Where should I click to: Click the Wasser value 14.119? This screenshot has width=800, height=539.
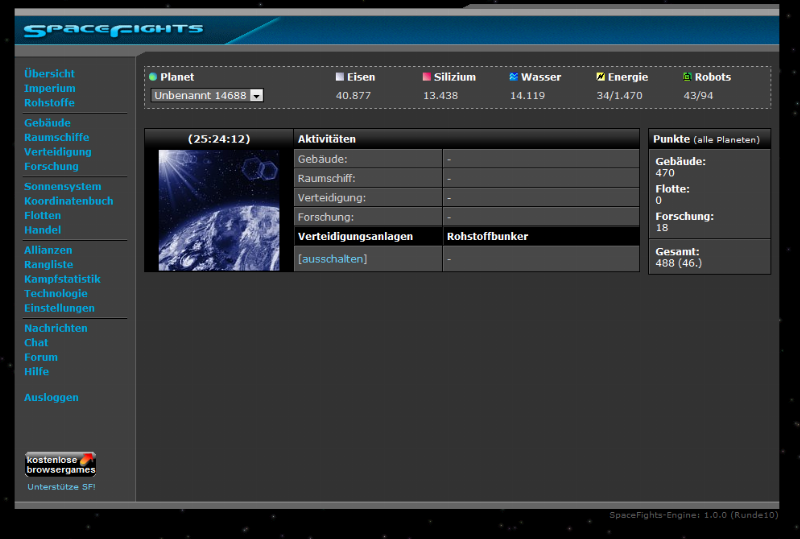coord(528,95)
